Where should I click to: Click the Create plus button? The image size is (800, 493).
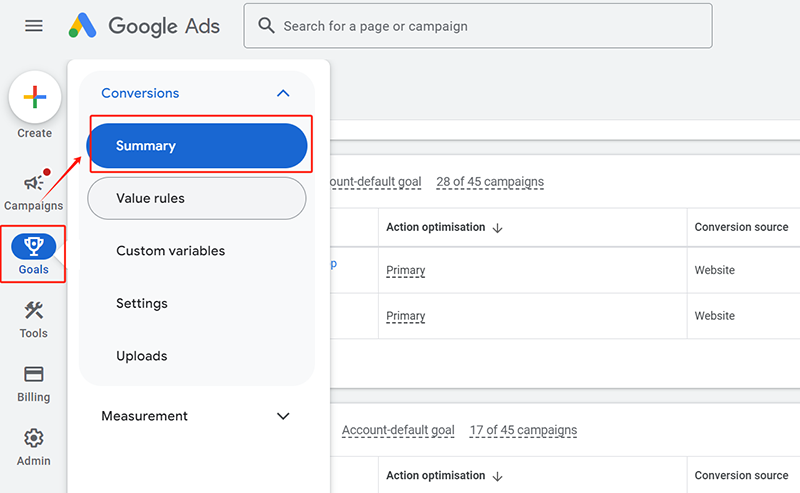(x=34, y=98)
